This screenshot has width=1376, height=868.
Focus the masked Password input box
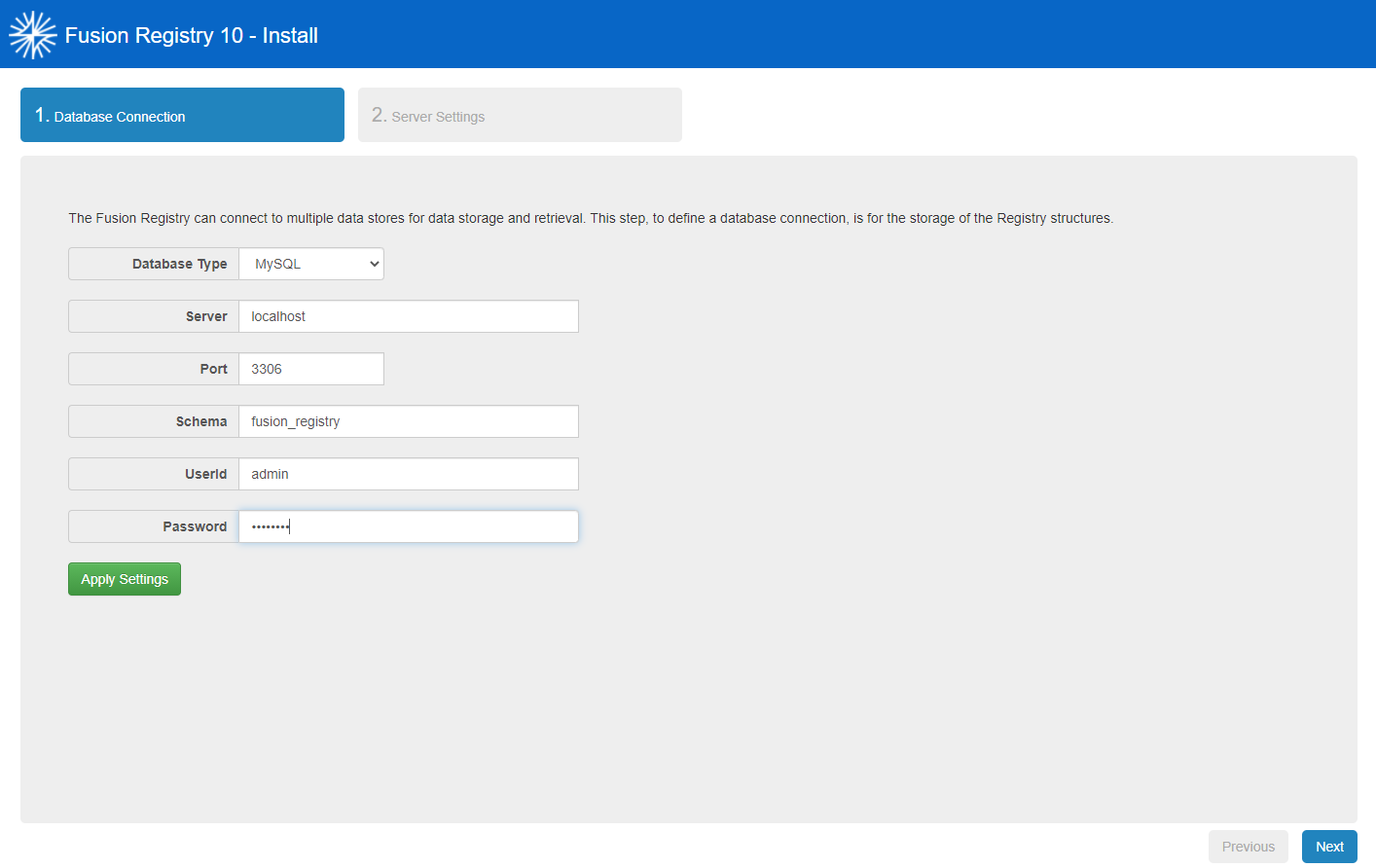click(409, 526)
